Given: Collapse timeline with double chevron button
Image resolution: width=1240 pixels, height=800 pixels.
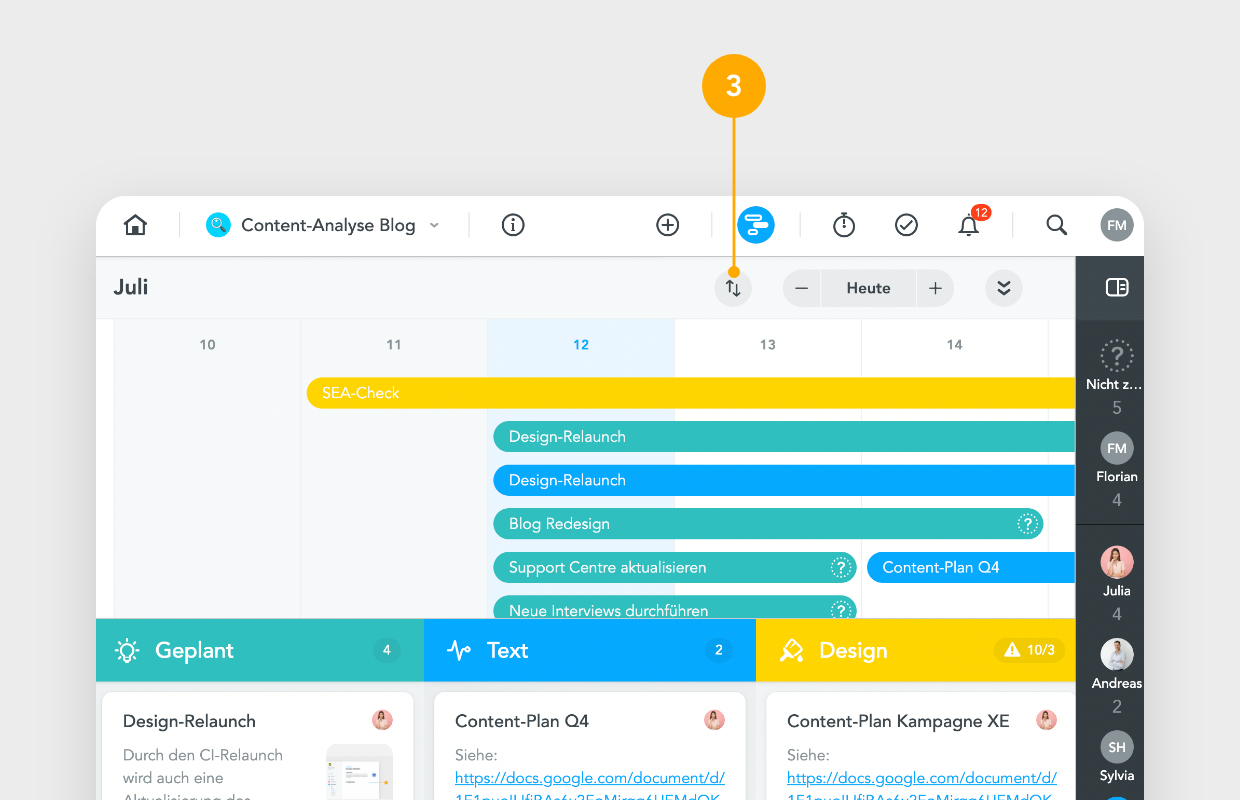Looking at the screenshot, I should 1004,289.
